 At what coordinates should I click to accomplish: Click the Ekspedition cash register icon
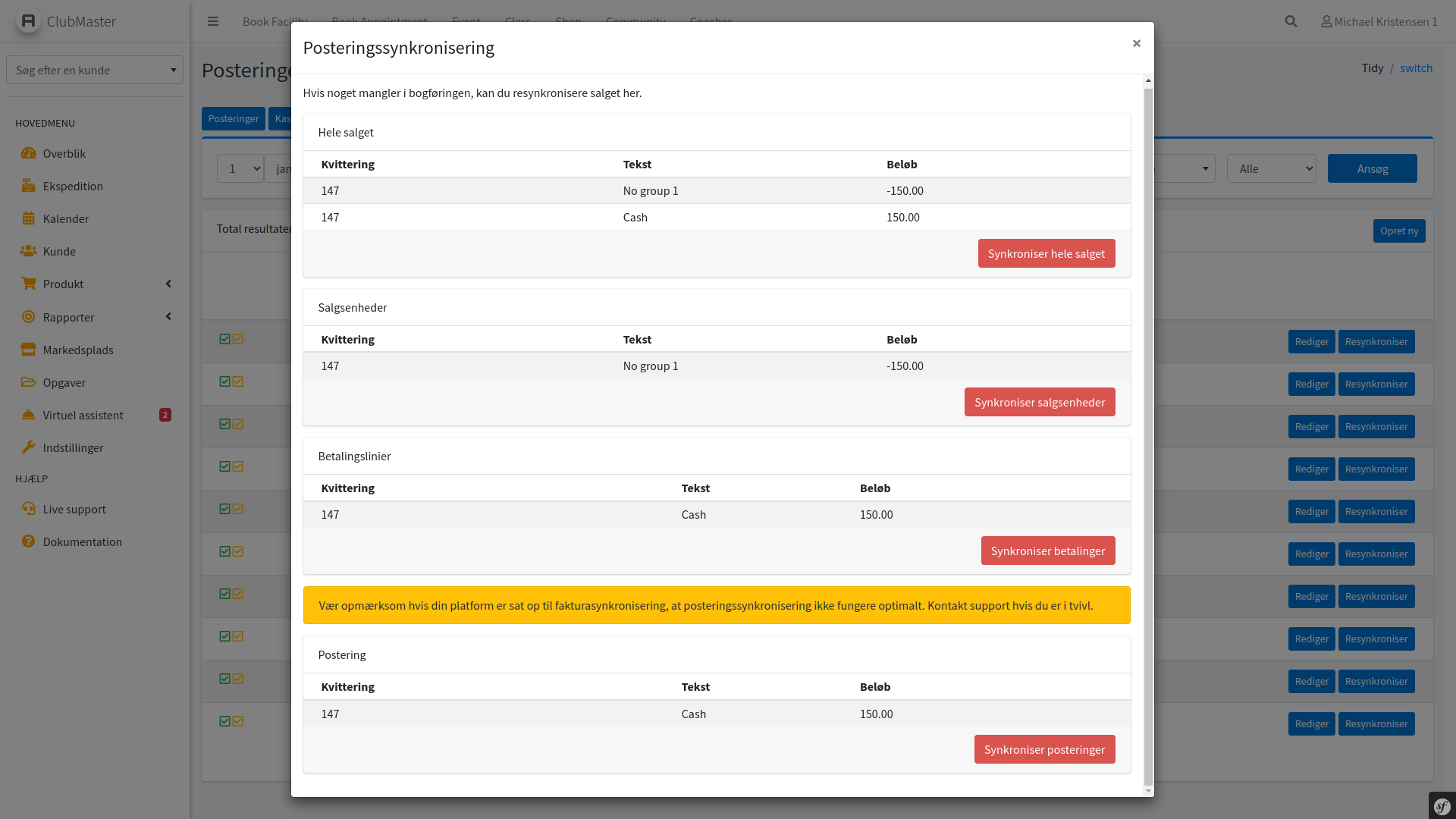(28, 186)
